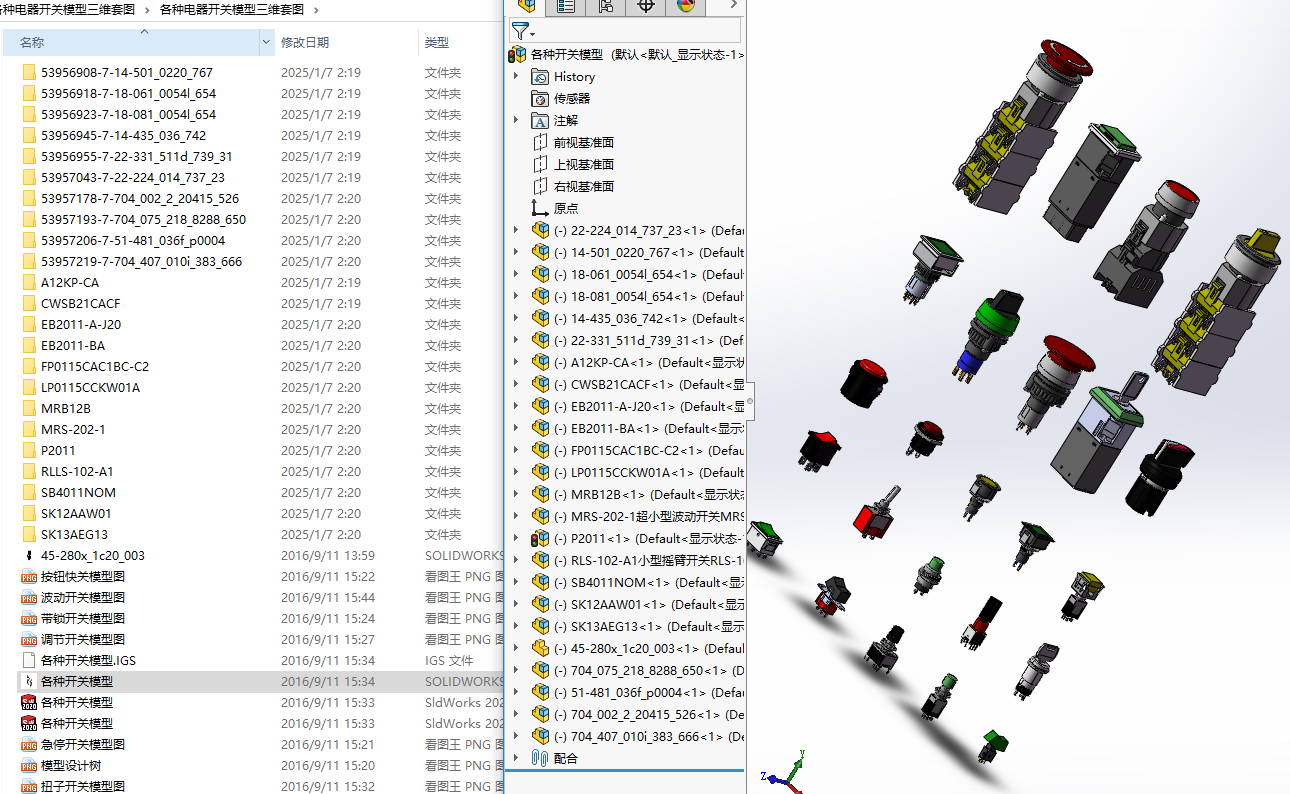Expand the A12KP-CA<1> component node
Image resolution: width=1290 pixels, height=794 pixels.
coord(517,362)
